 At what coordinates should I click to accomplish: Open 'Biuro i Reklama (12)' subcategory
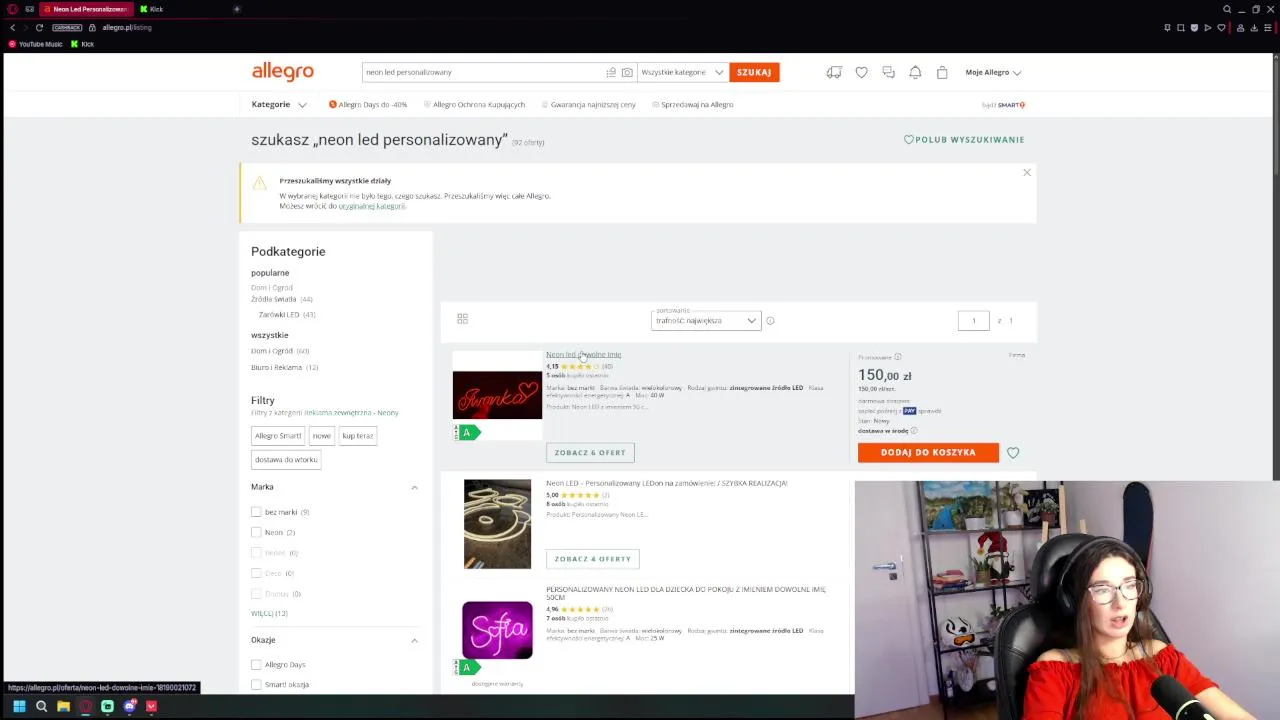pos(284,367)
